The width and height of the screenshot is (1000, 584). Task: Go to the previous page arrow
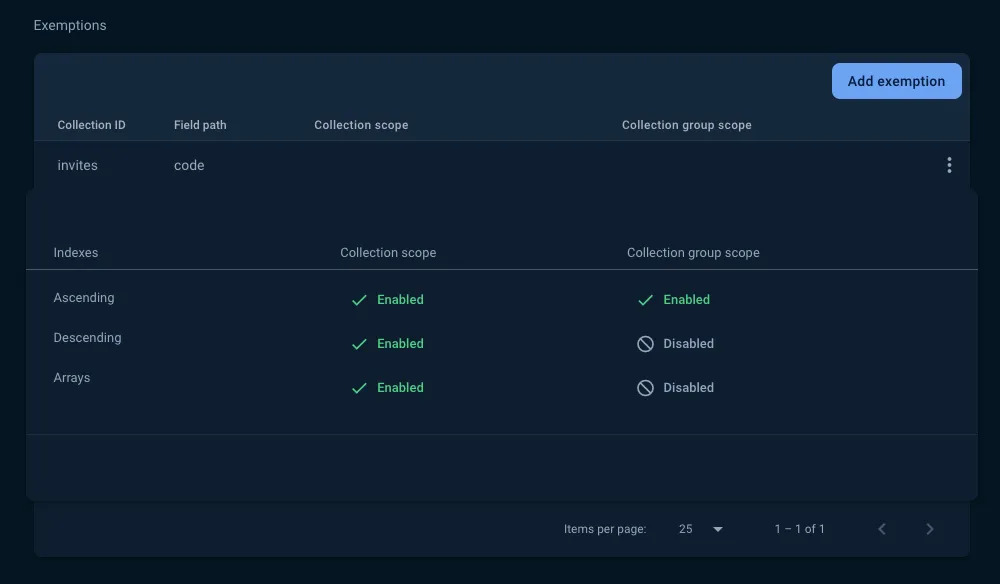[882, 529]
